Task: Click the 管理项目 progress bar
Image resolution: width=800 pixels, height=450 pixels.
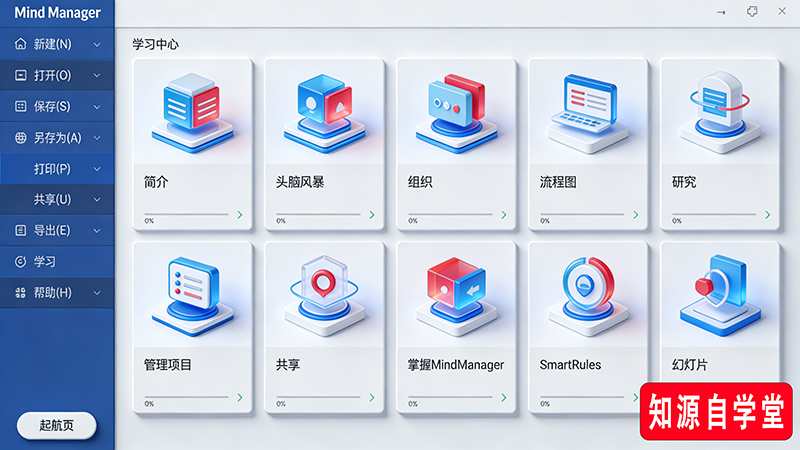Action: click(x=186, y=397)
